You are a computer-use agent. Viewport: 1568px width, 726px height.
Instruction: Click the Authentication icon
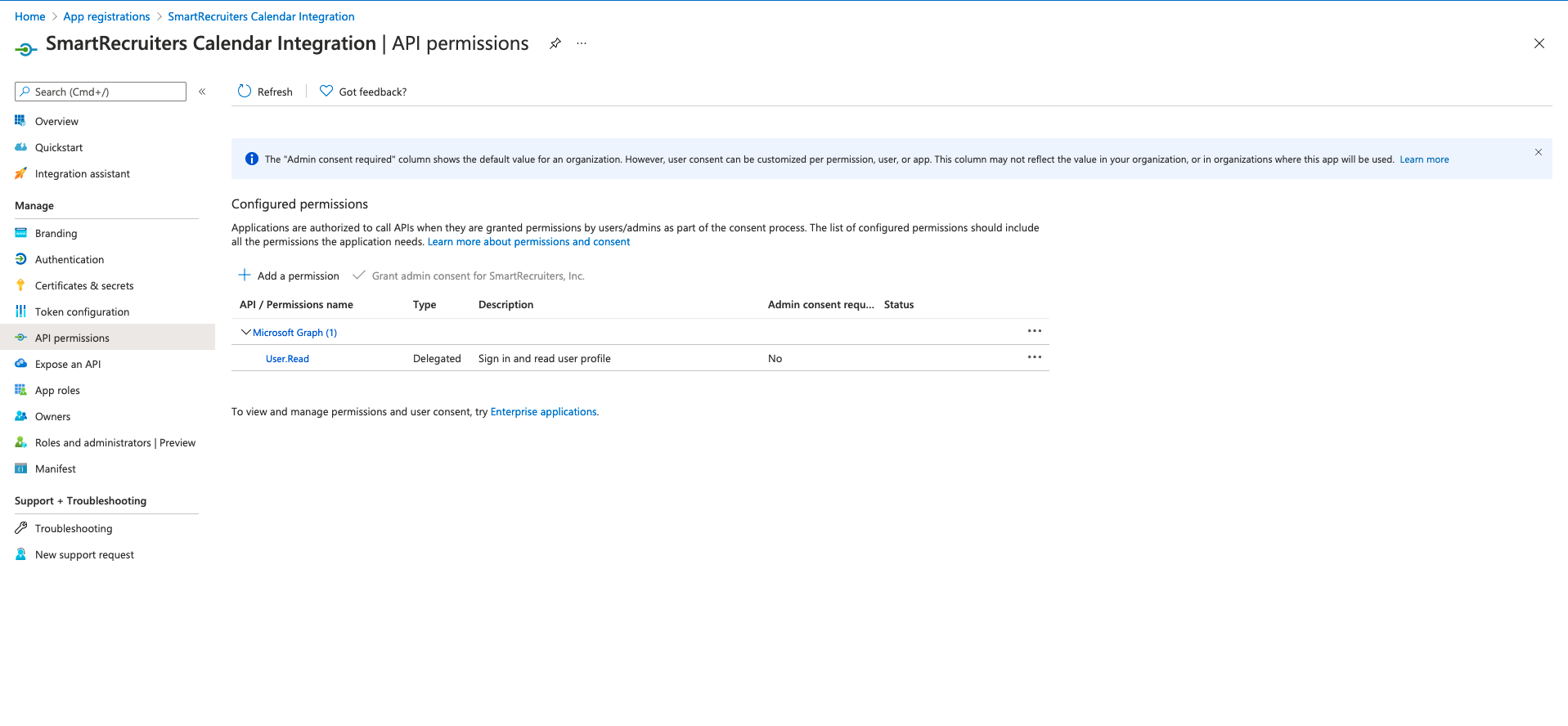[x=20, y=259]
